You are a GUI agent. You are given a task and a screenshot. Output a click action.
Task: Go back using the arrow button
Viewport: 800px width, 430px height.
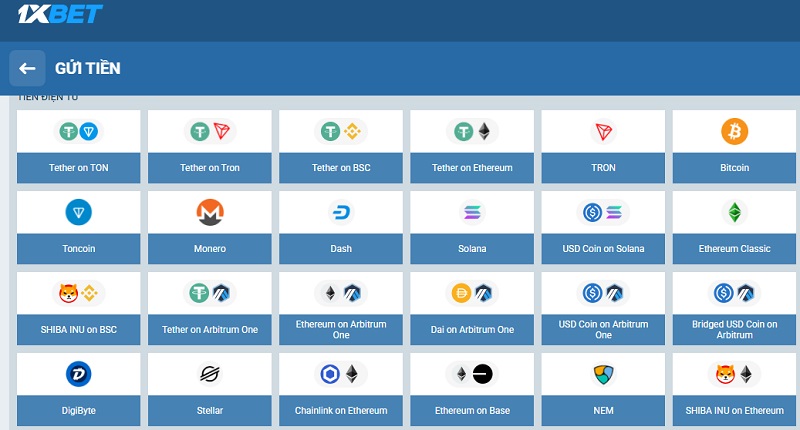coord(27,68)
